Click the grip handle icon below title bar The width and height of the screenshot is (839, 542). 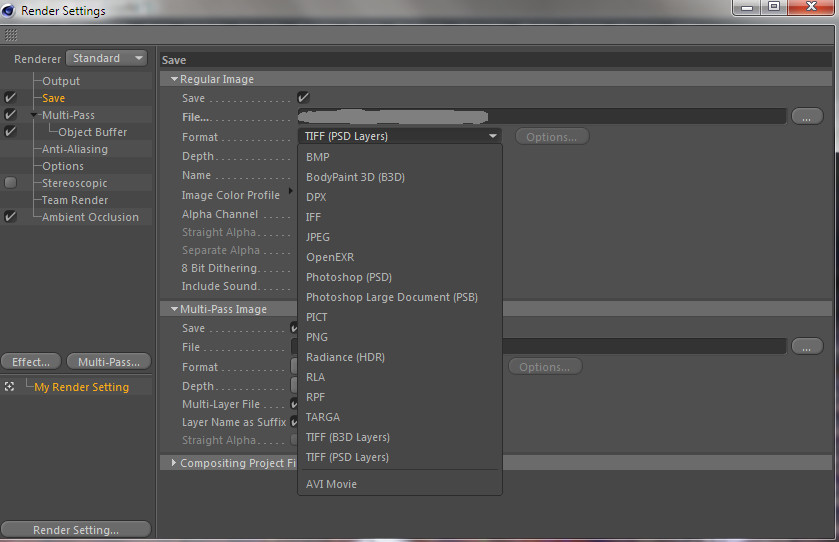point(11,35)
